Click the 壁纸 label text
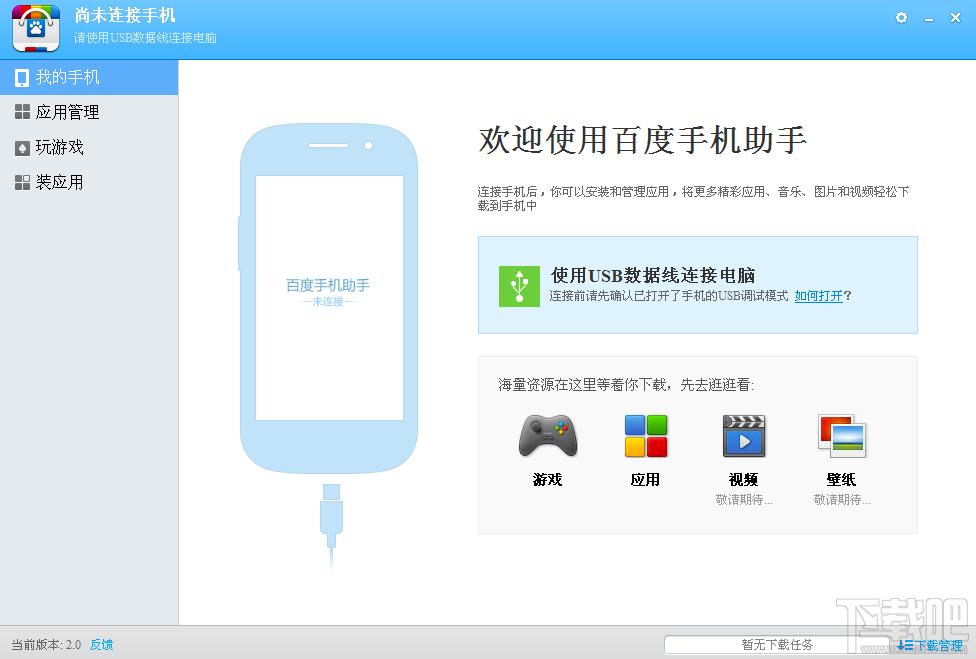Viewport: 976px width, 659px height. tap(842, 479)
